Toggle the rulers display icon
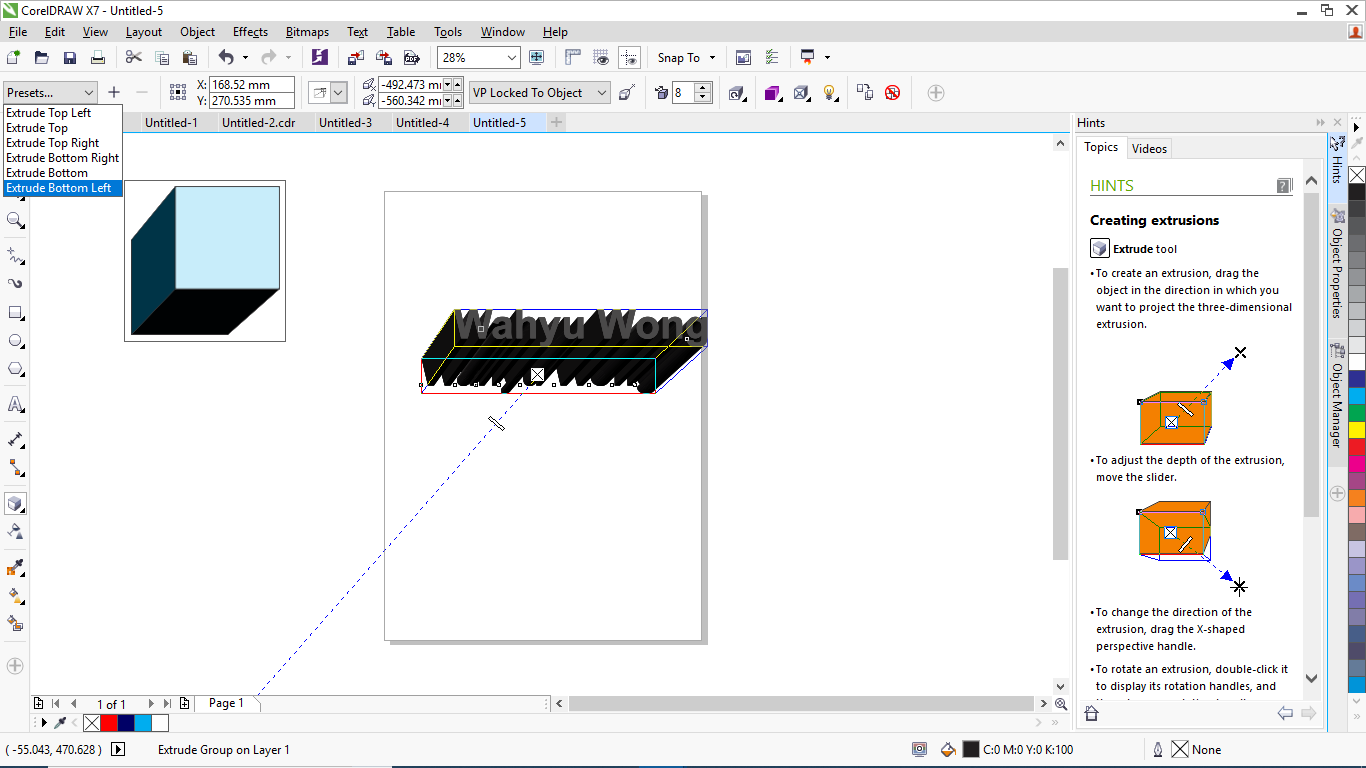Screen dimensions: 1366x768 click(x=573, y=57)
